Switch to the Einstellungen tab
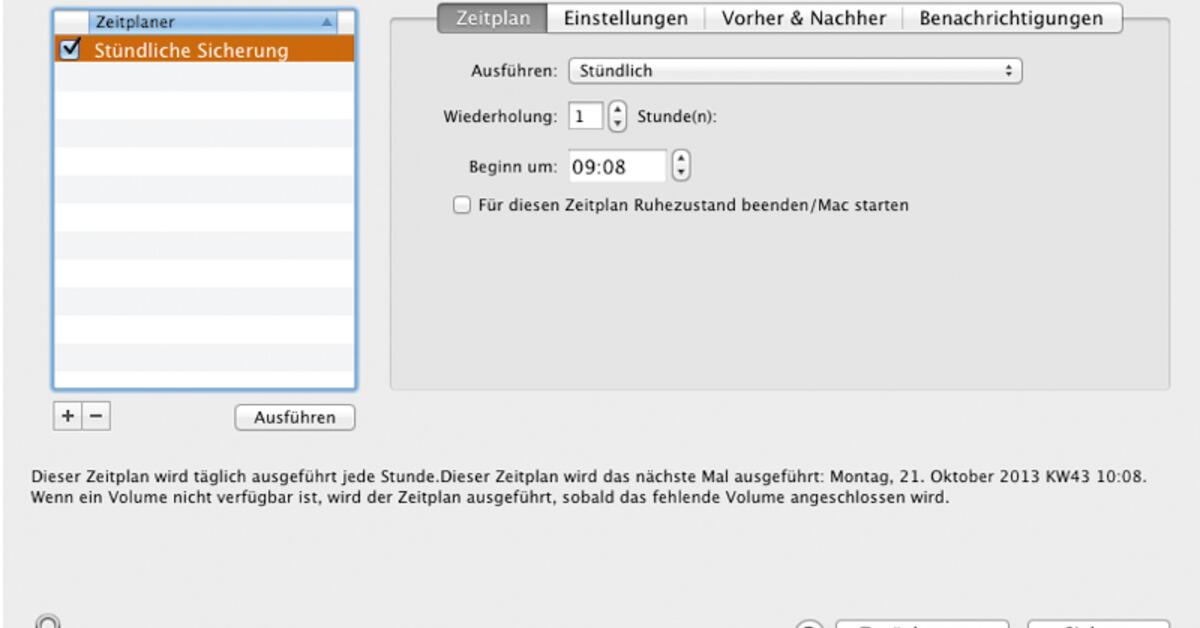 (625, 18)
